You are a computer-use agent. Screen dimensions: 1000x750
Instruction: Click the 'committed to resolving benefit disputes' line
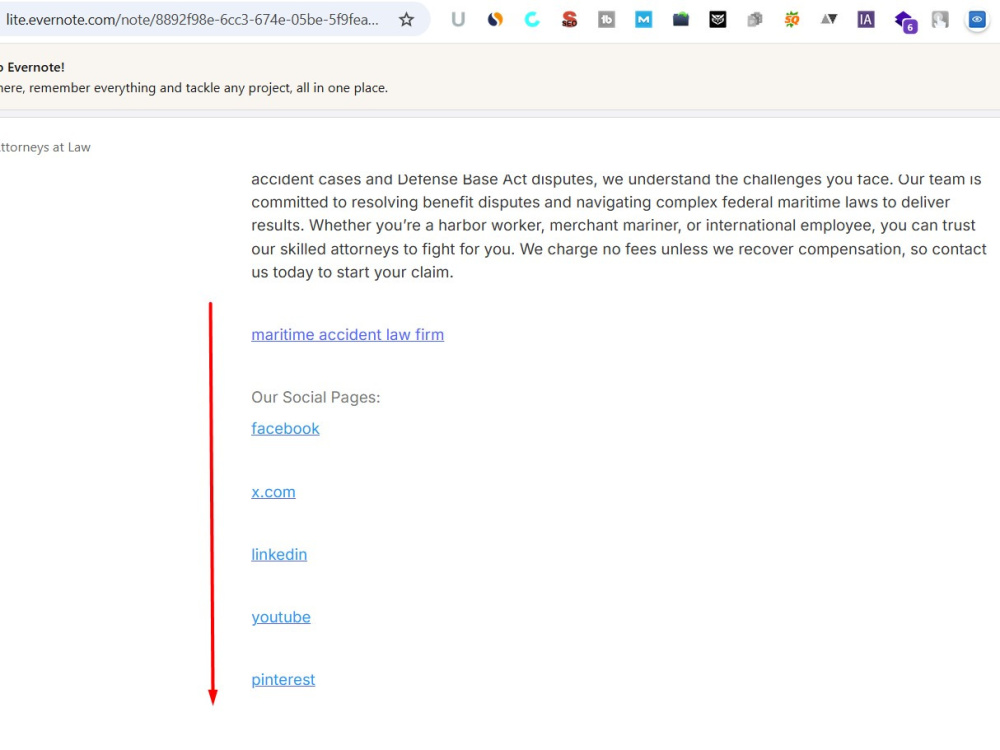coord(600,202)
